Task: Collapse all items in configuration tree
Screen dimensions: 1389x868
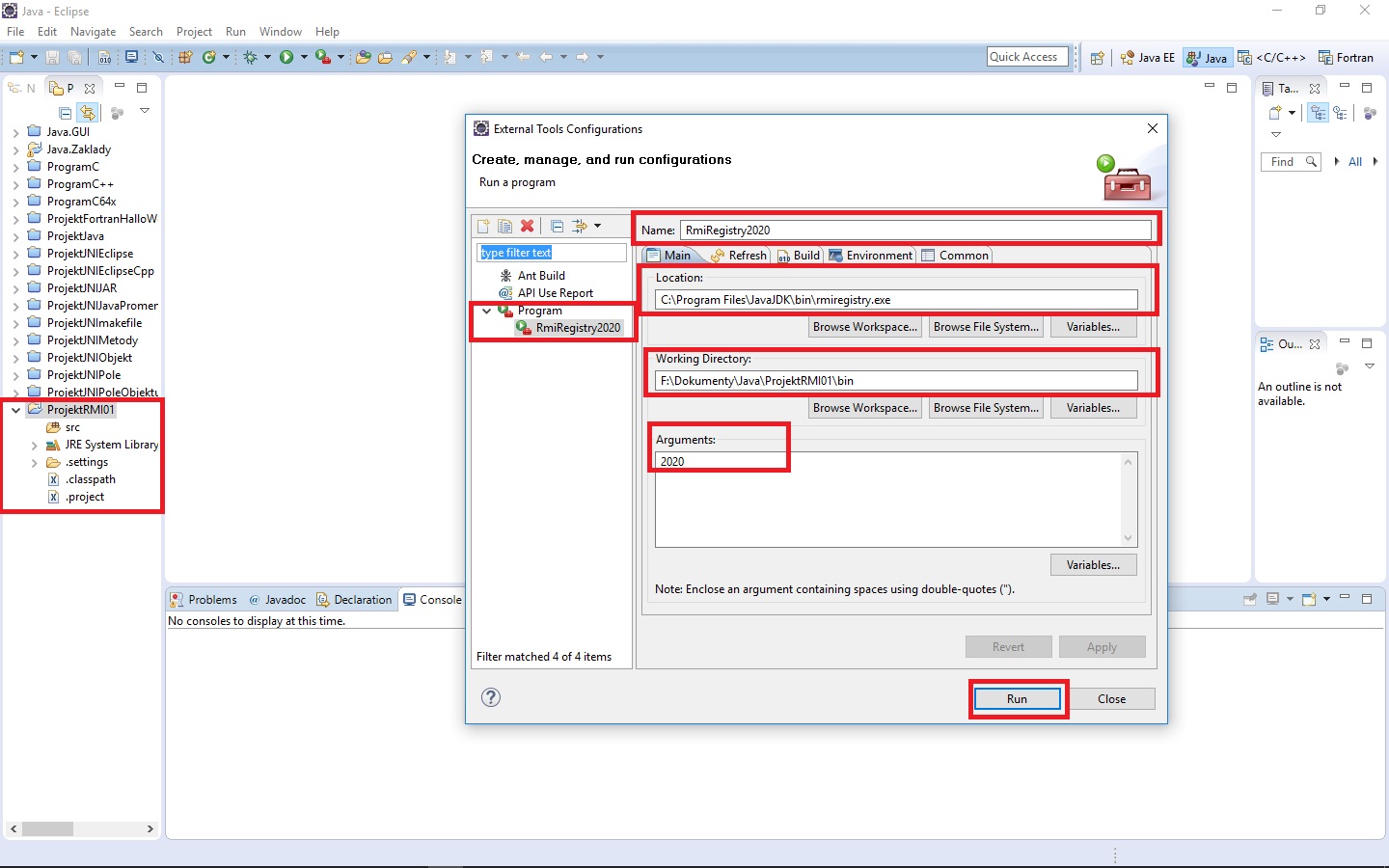Action: [x=558, y=226]
